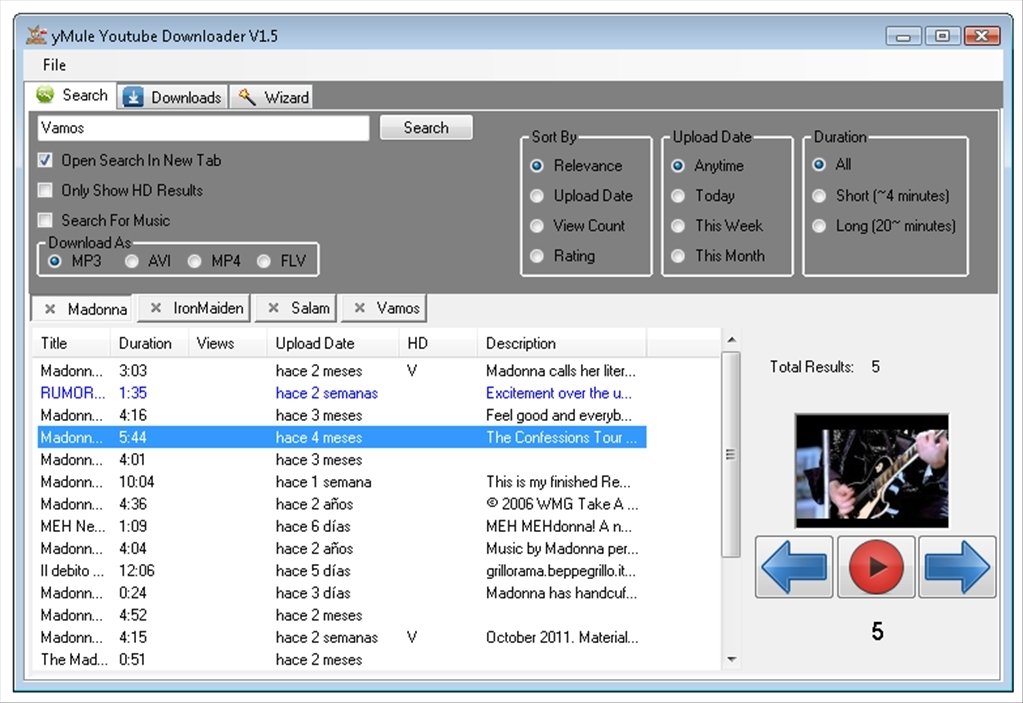Click the Duration column header
This screenshot has width=1023, height=703.
[149, 343]
